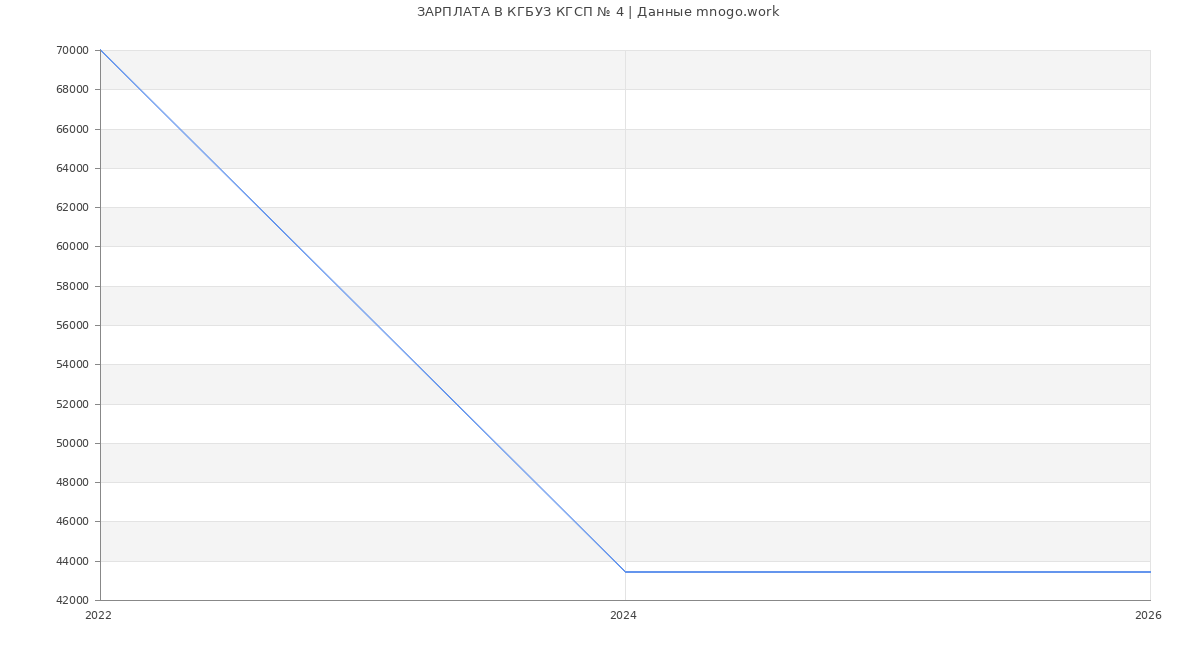Click the 60000 y-axis label

(73, 246)
